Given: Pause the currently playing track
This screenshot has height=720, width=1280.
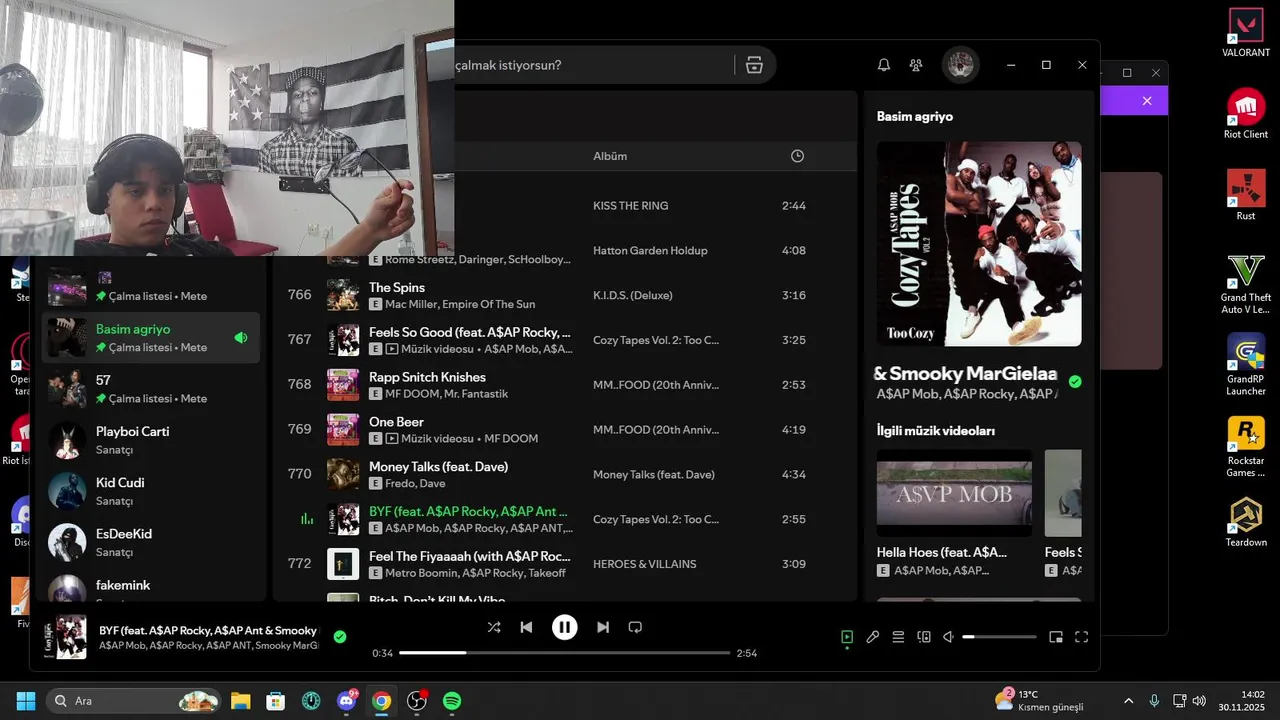Looking at the screenshot, I should pyautogui.click(x=564, y=627).
